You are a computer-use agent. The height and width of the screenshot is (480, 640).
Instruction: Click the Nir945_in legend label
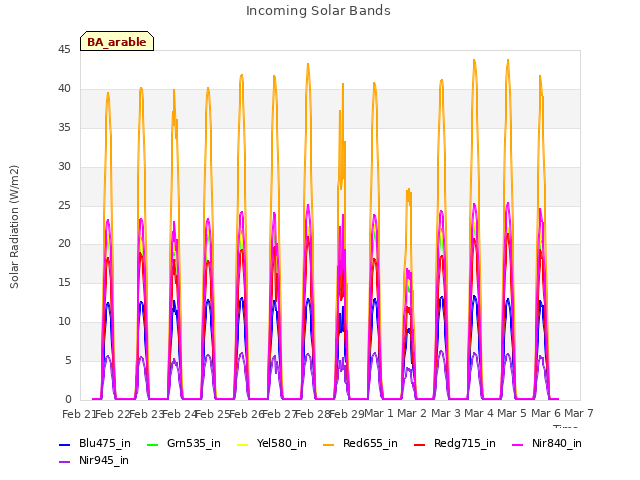click(104, 460)
